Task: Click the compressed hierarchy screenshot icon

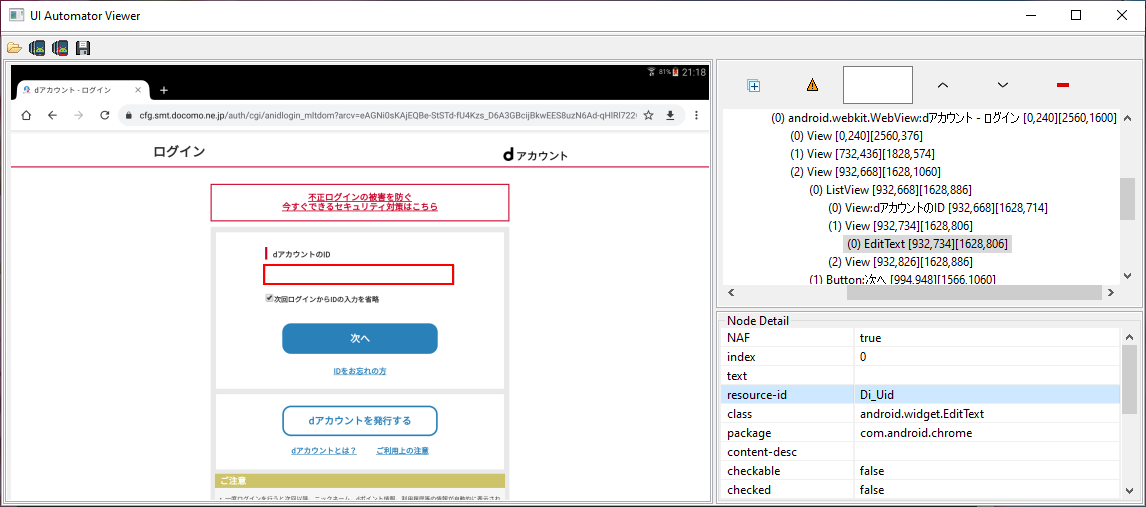Action: [60, 48]
